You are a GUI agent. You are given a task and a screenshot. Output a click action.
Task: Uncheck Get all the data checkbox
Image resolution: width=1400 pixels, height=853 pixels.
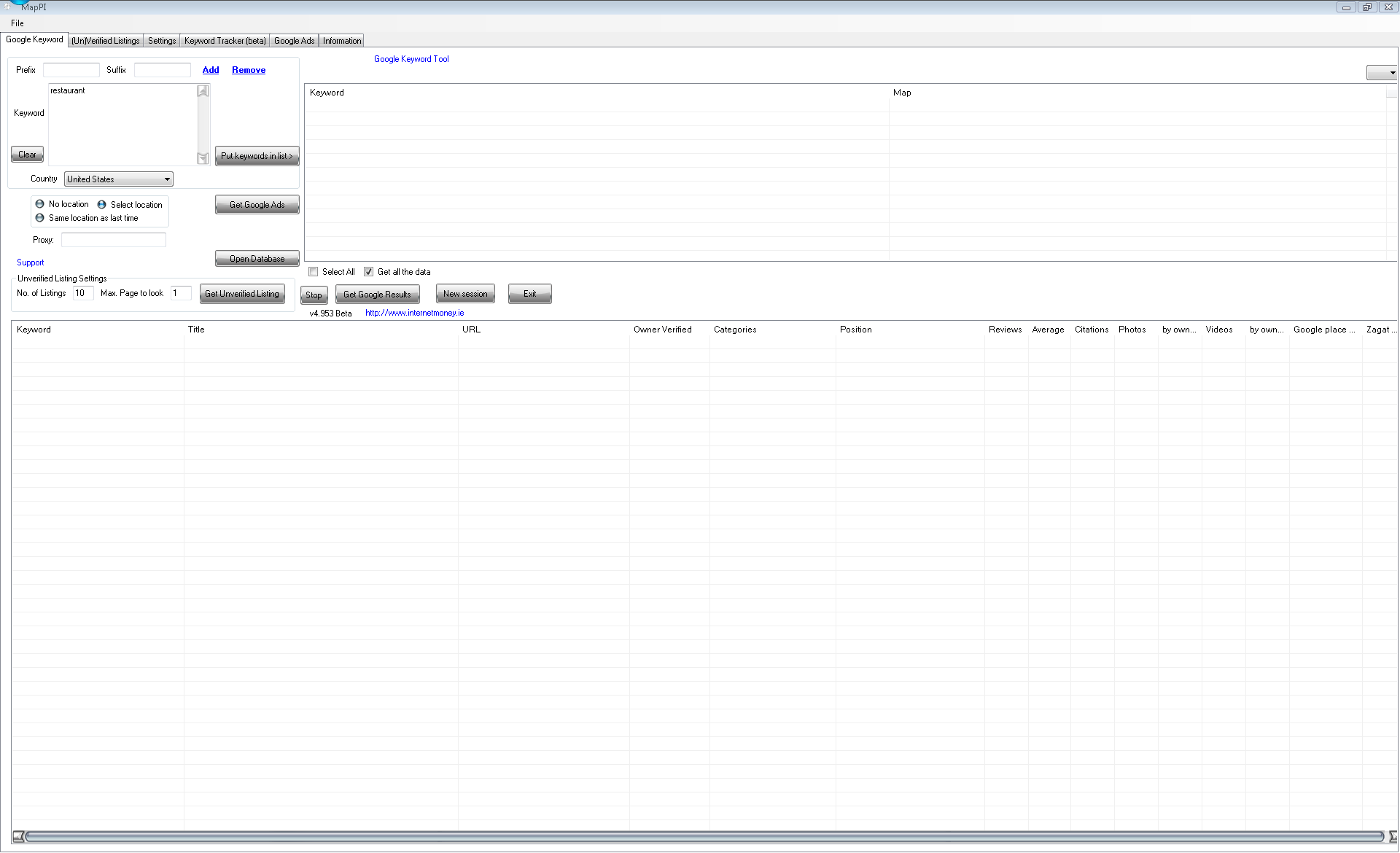pos(369,272)
